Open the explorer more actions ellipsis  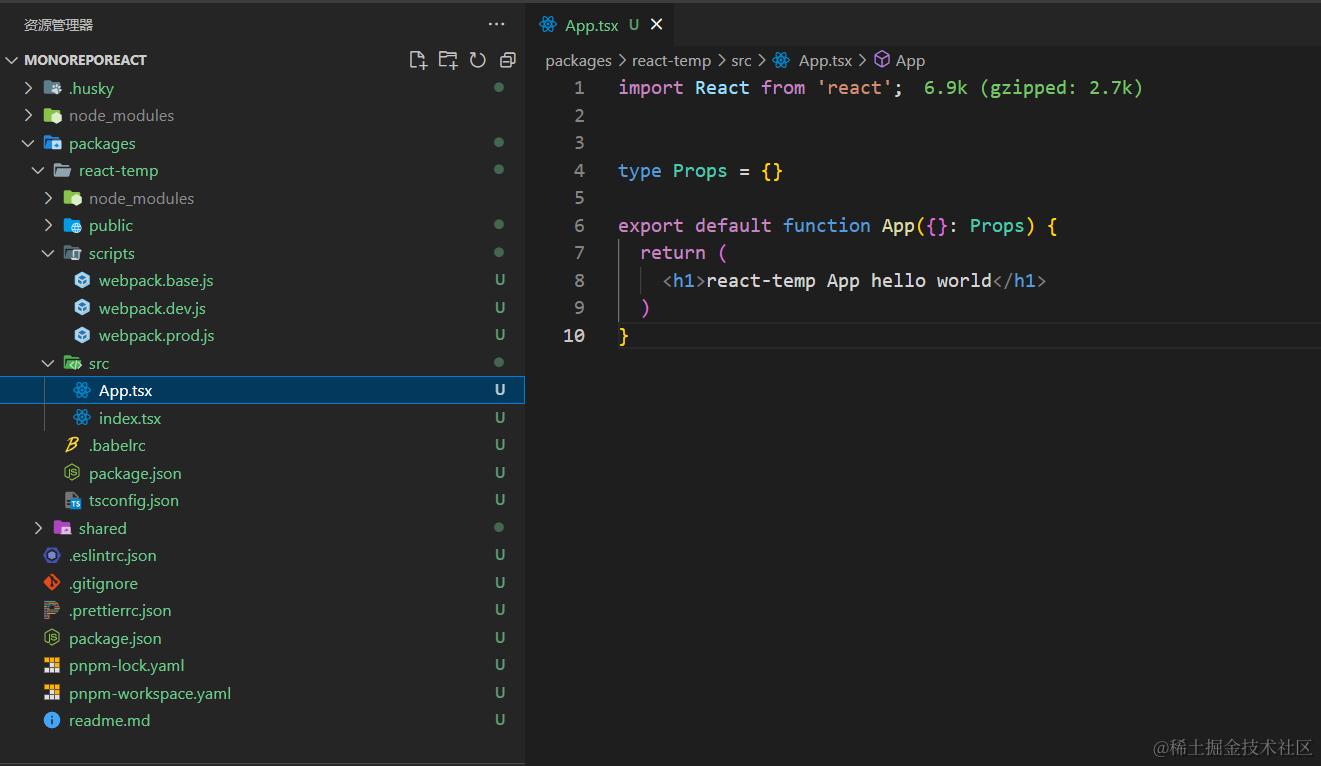(x=496, y=24)
